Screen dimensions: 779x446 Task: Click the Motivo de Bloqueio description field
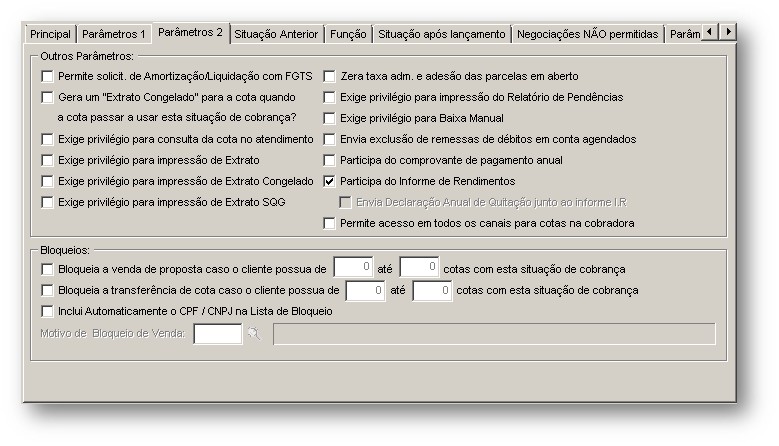[x=494, y=334]
